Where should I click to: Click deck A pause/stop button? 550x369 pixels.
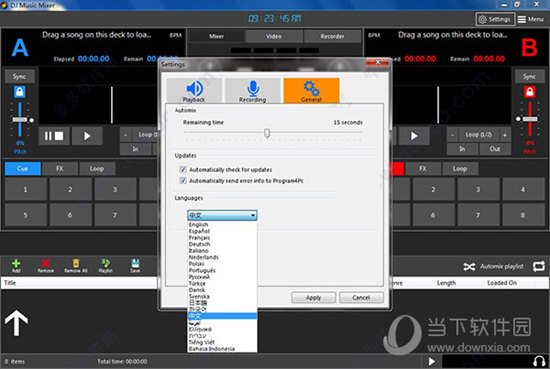tap(54, 136)
